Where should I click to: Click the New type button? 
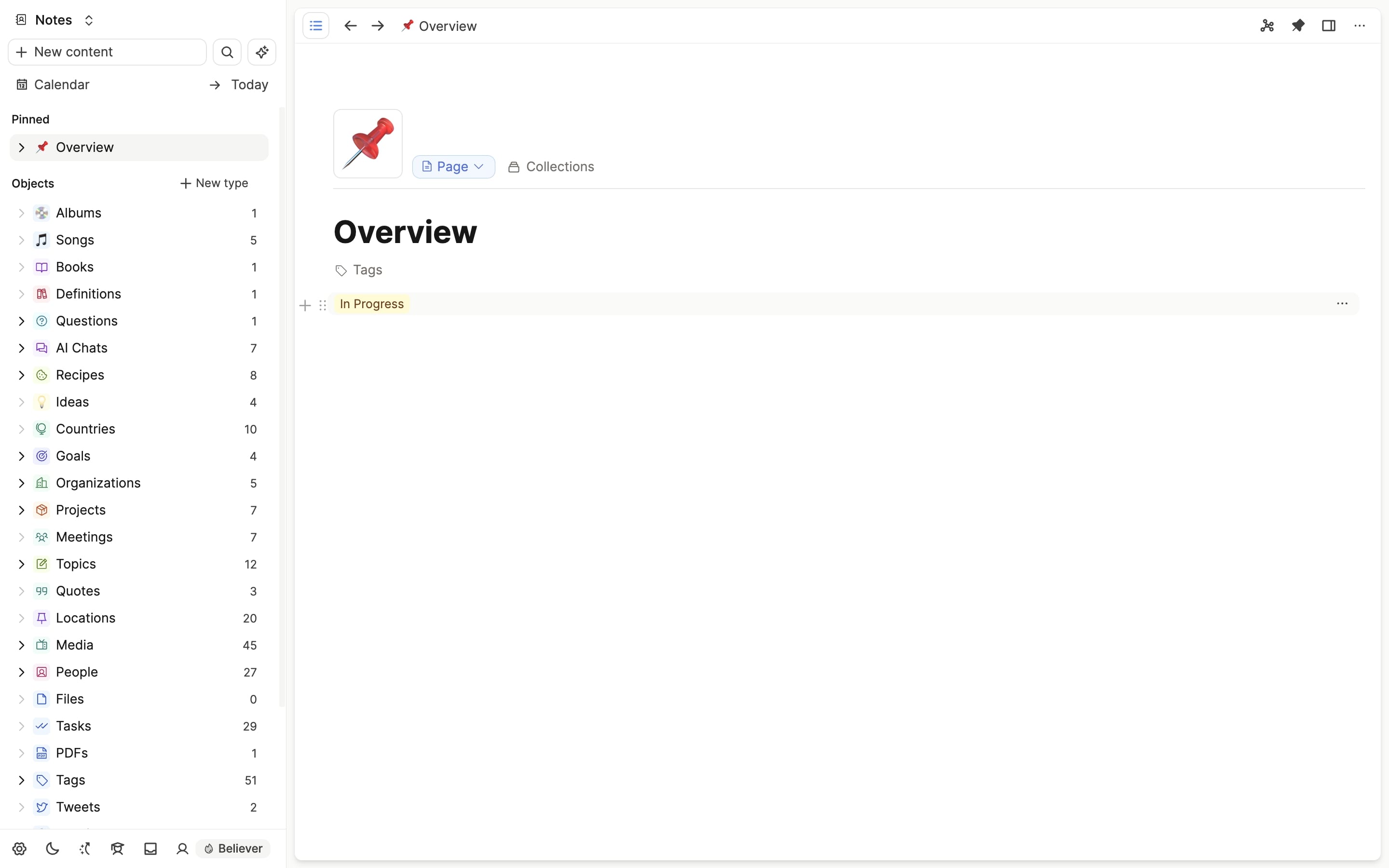(x=214, y=183)
